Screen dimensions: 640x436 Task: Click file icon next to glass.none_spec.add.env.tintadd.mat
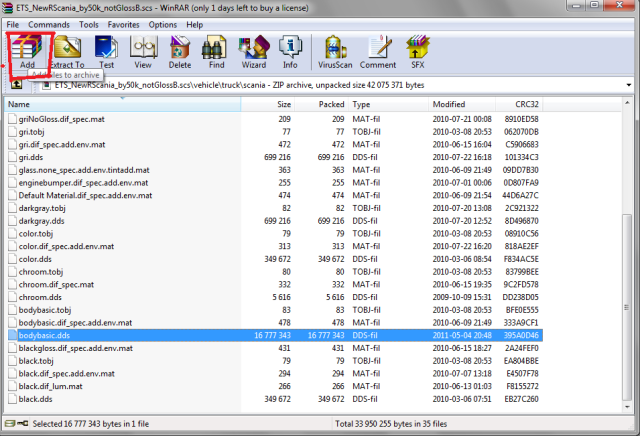12,170
